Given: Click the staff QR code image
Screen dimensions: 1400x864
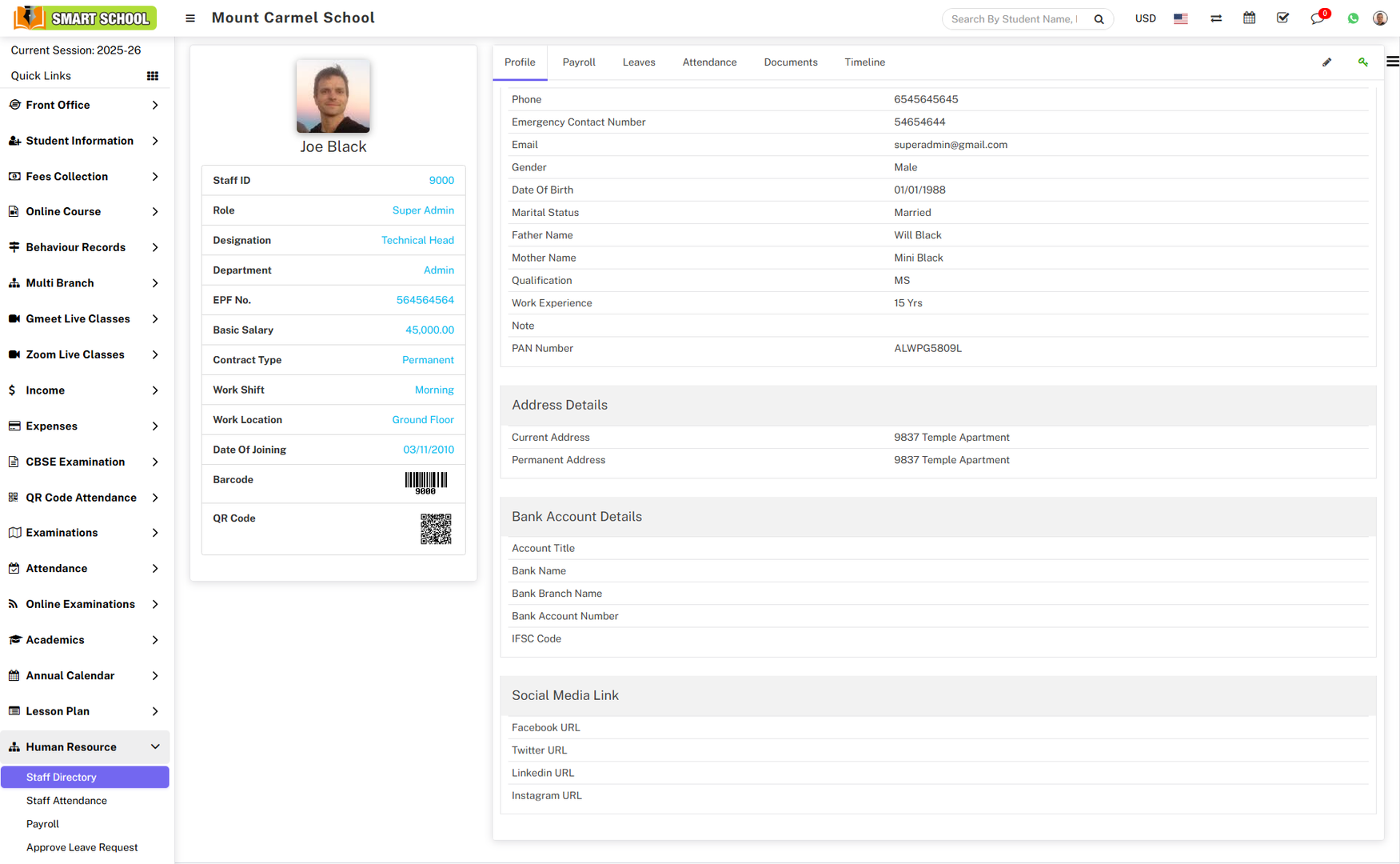Looking at the screenshot, I should (x=436, y=529).
